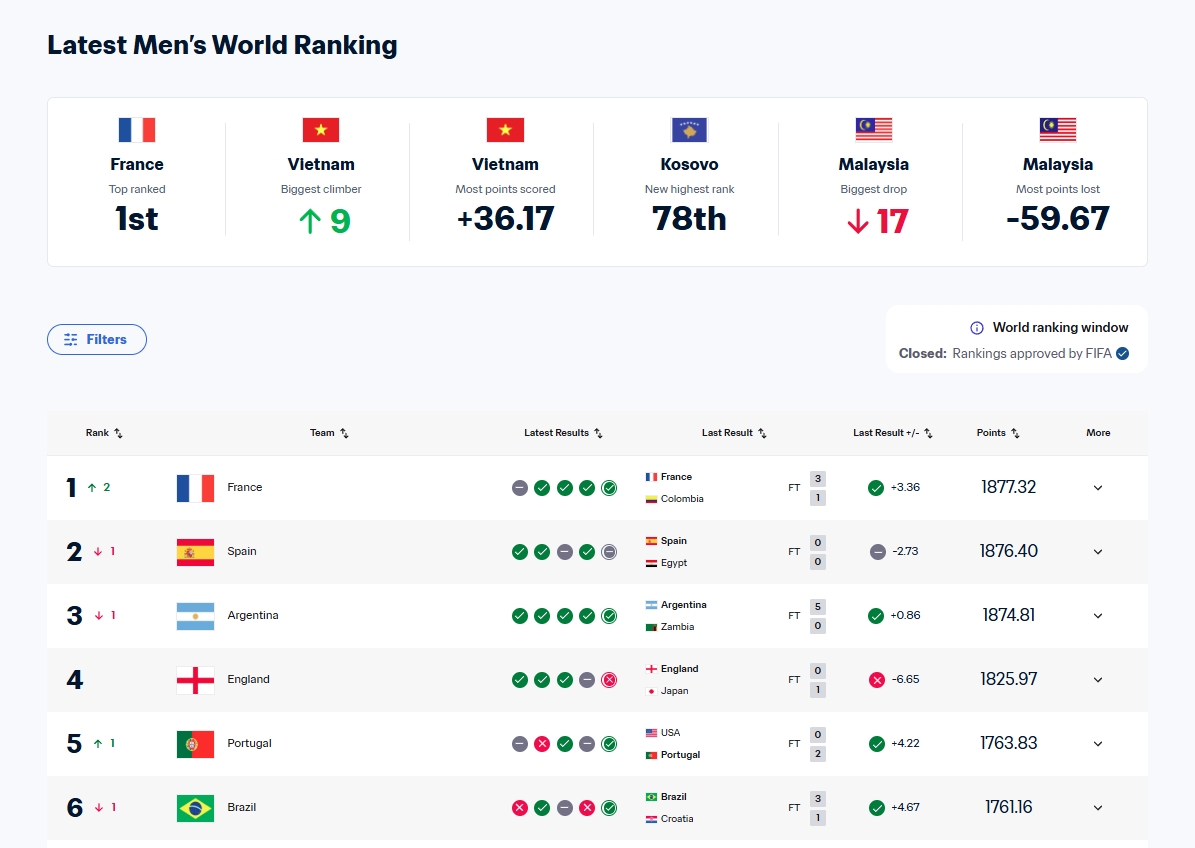Expand Brazil's More details chevron

pyautogui.click(x=1097, y=808)
